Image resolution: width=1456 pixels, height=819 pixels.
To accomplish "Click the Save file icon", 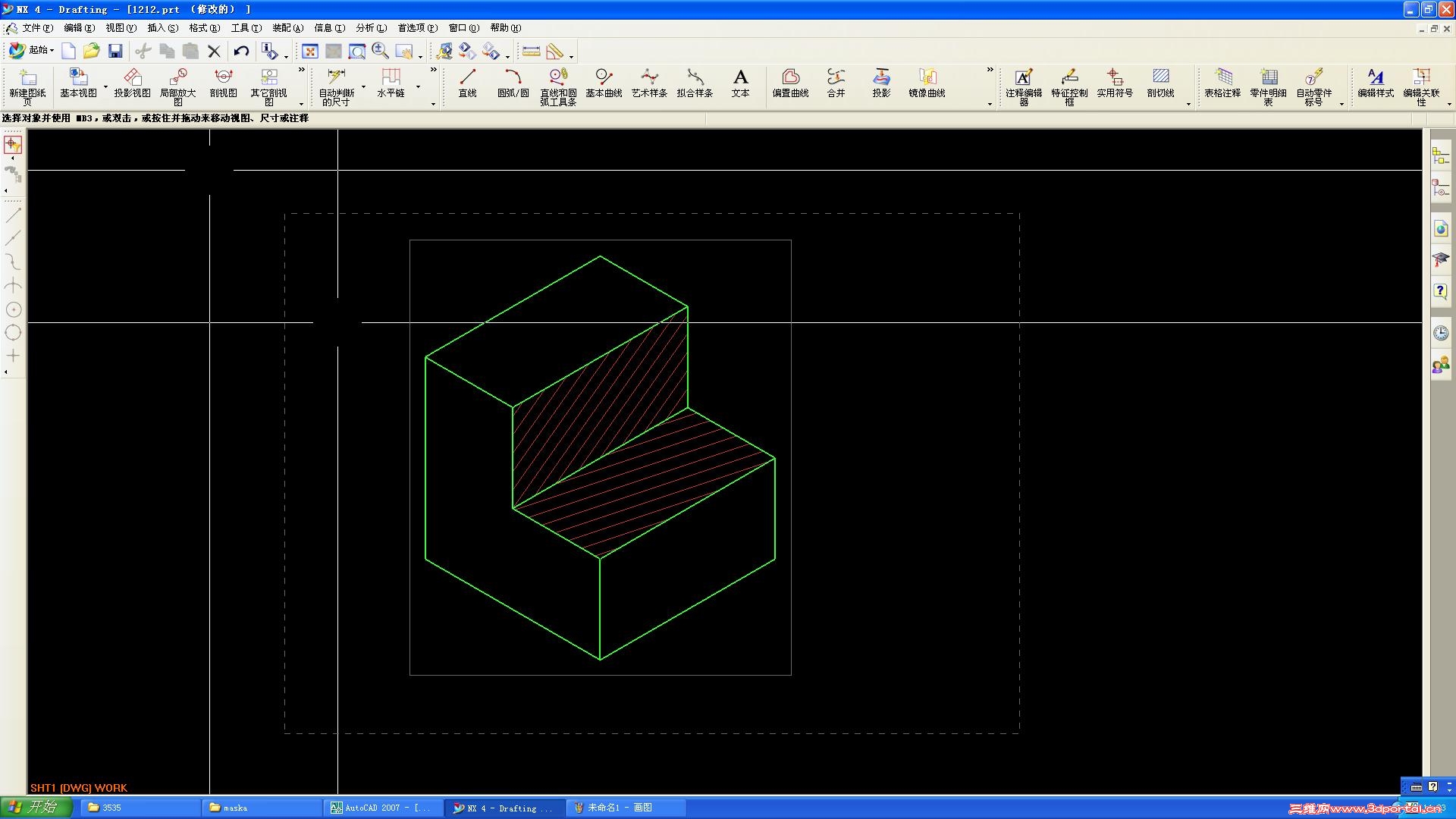I will point(115,51).
